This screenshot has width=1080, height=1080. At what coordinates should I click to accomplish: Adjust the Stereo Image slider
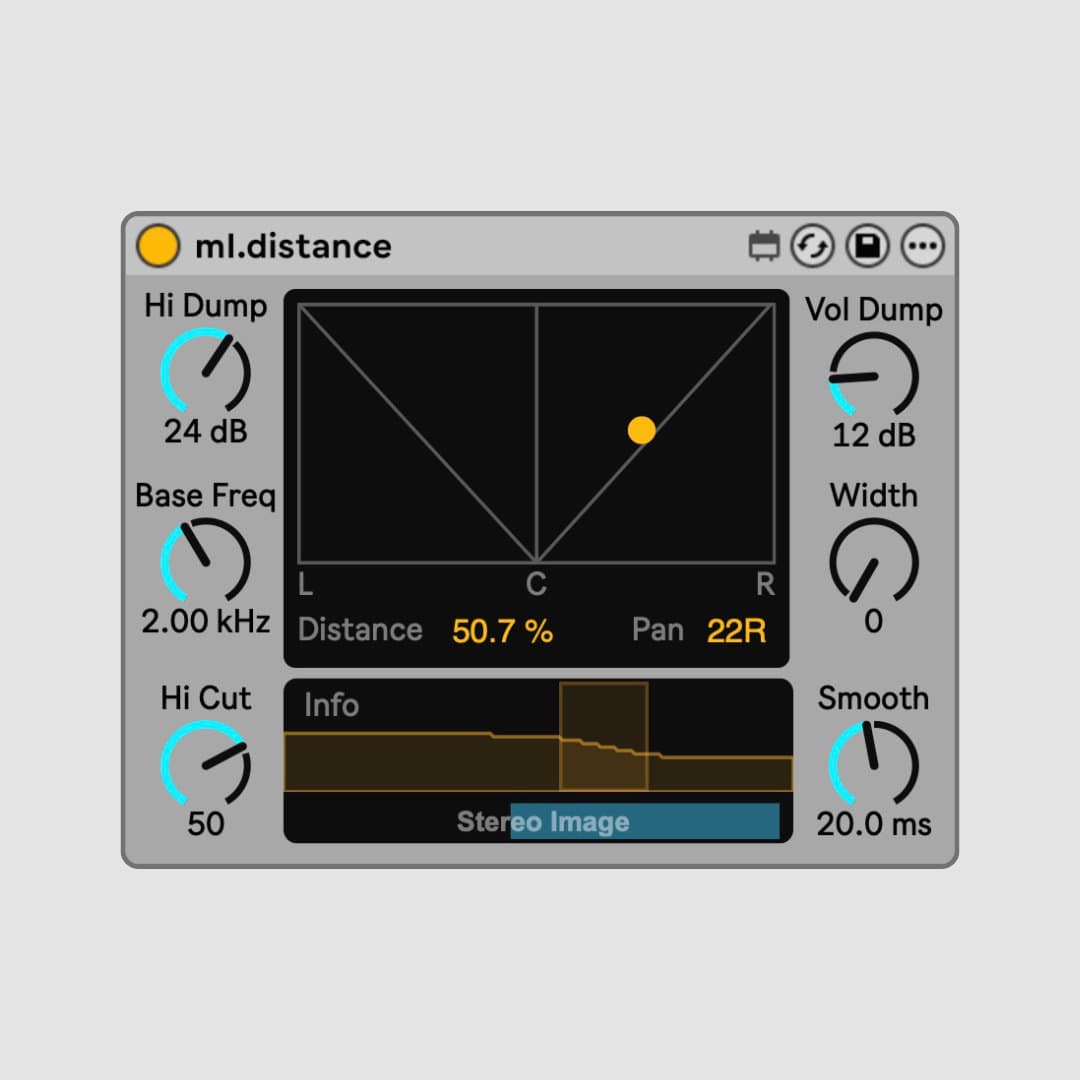pyautogui.click(x=644, y=821)
